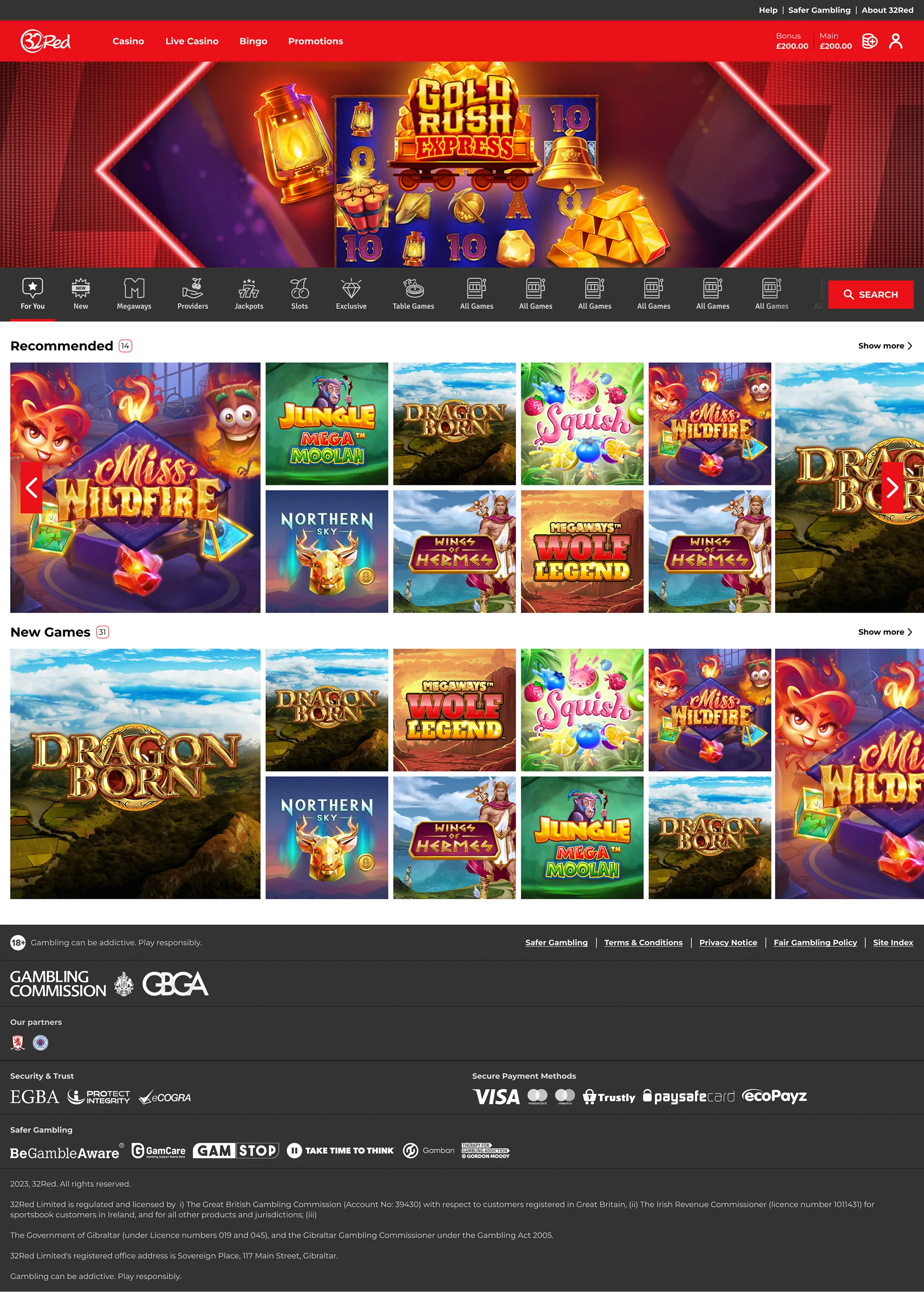
Task: Open the account profile icon
Action: pyautogui.click(x=896, y=41)
